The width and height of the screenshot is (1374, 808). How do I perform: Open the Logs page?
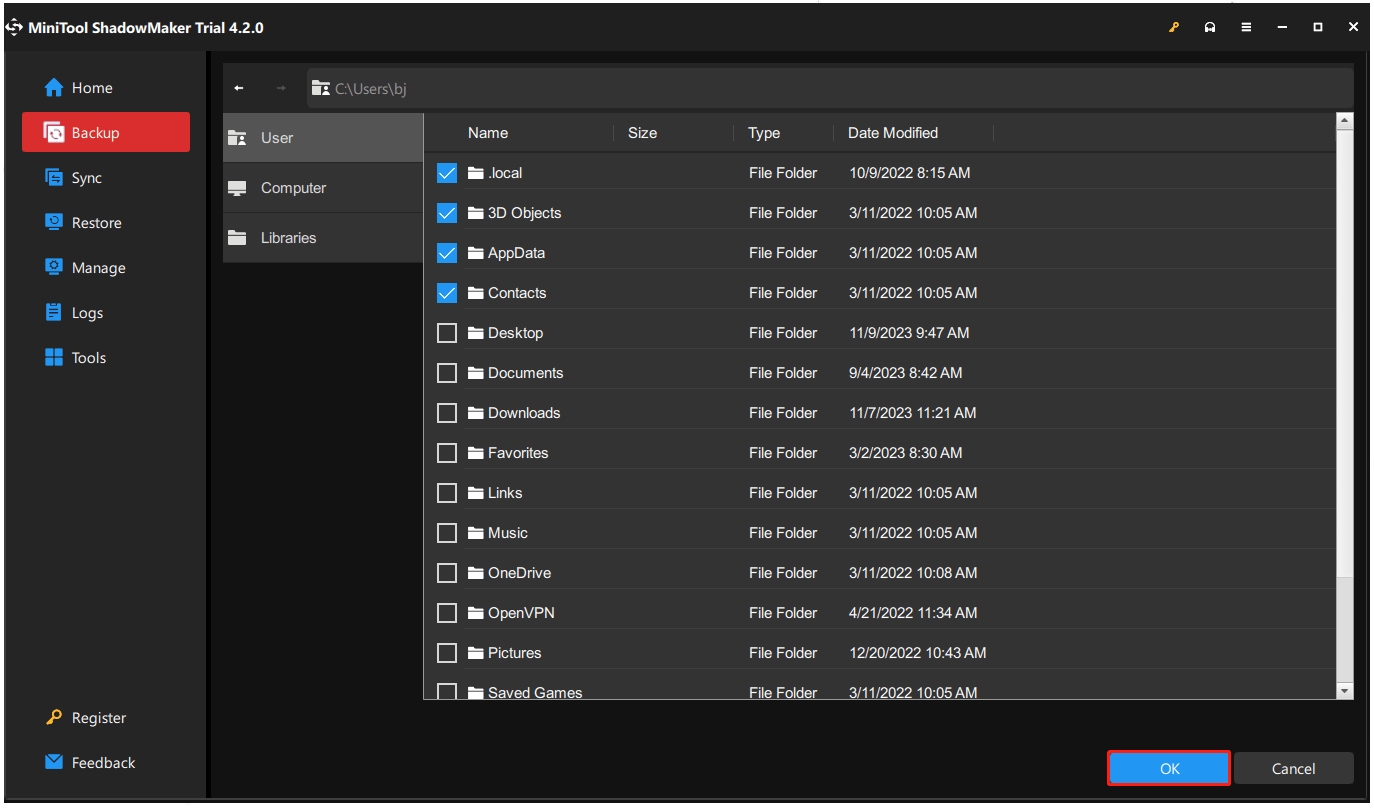87,313
